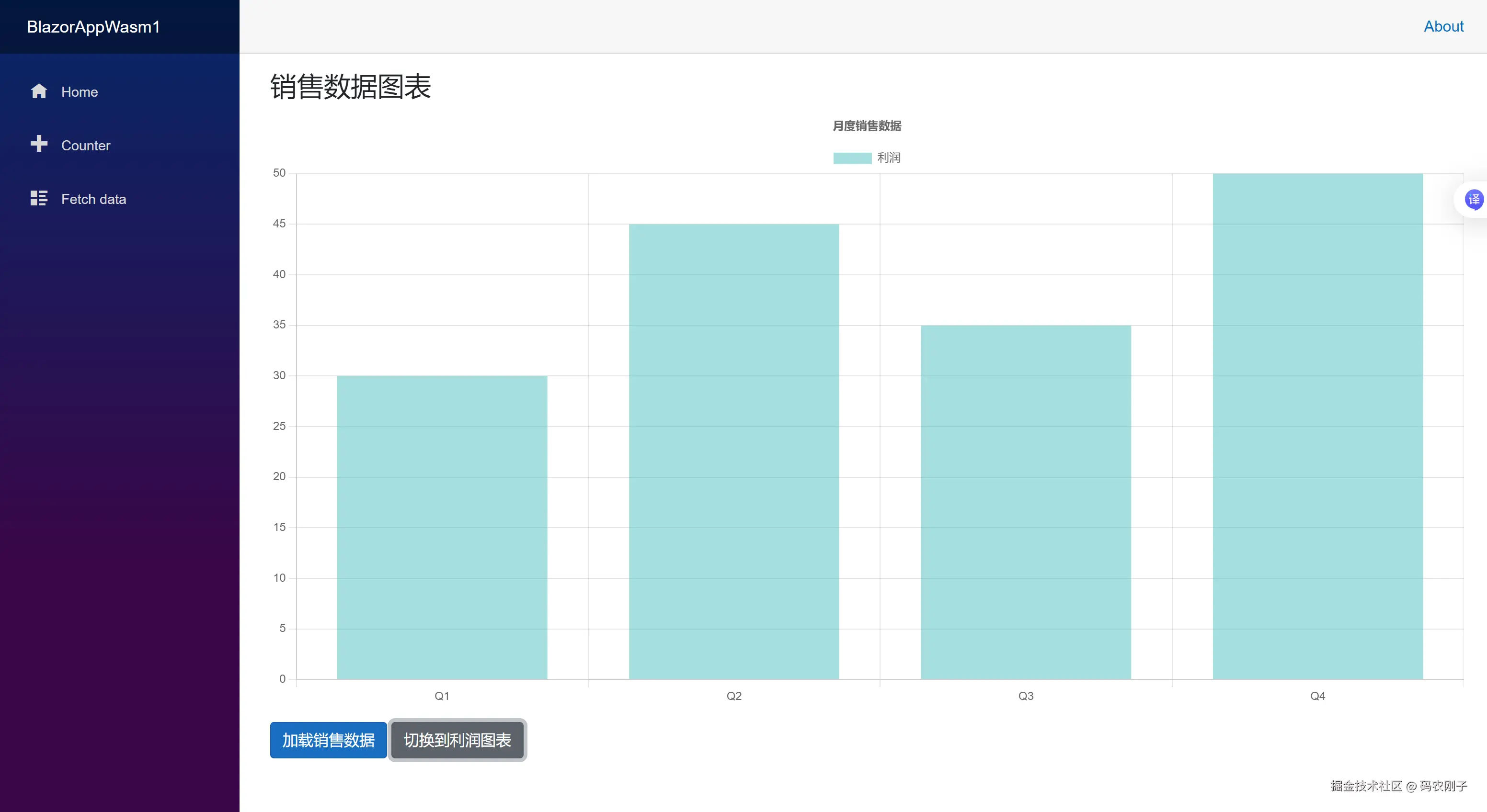Navigate to Fetch data page
The height and width of the screenshot is (812, 1487).
coord(93,199)
